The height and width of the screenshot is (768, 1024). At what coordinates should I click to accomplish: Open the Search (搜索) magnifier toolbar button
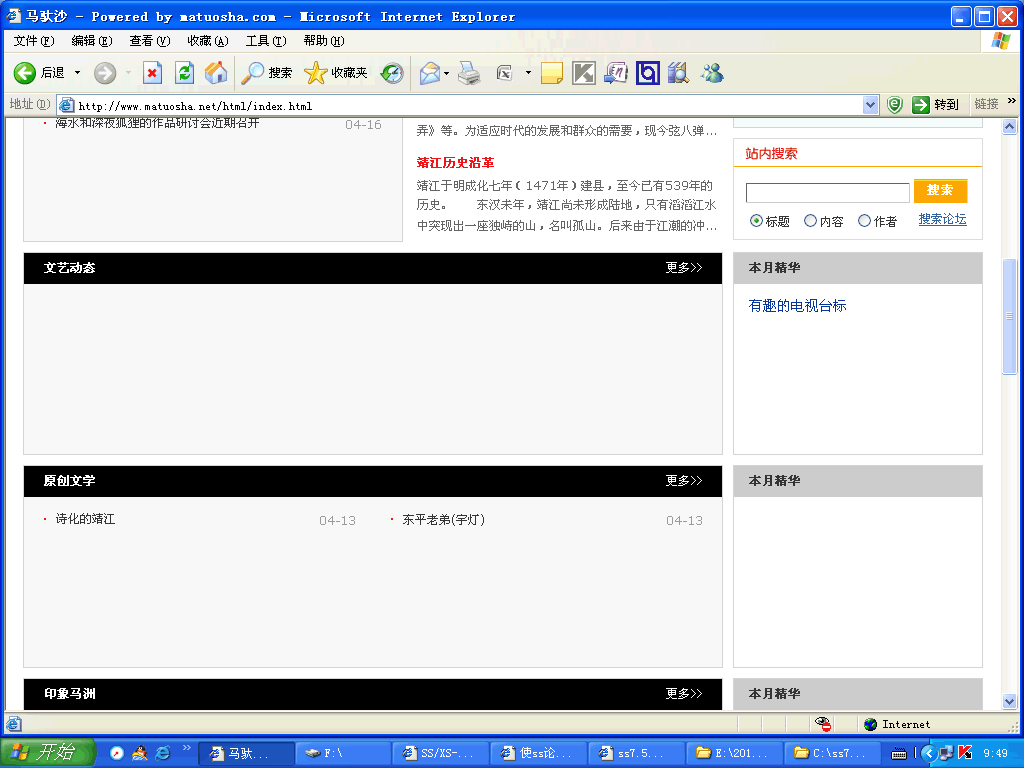click(x=266, y=73)
